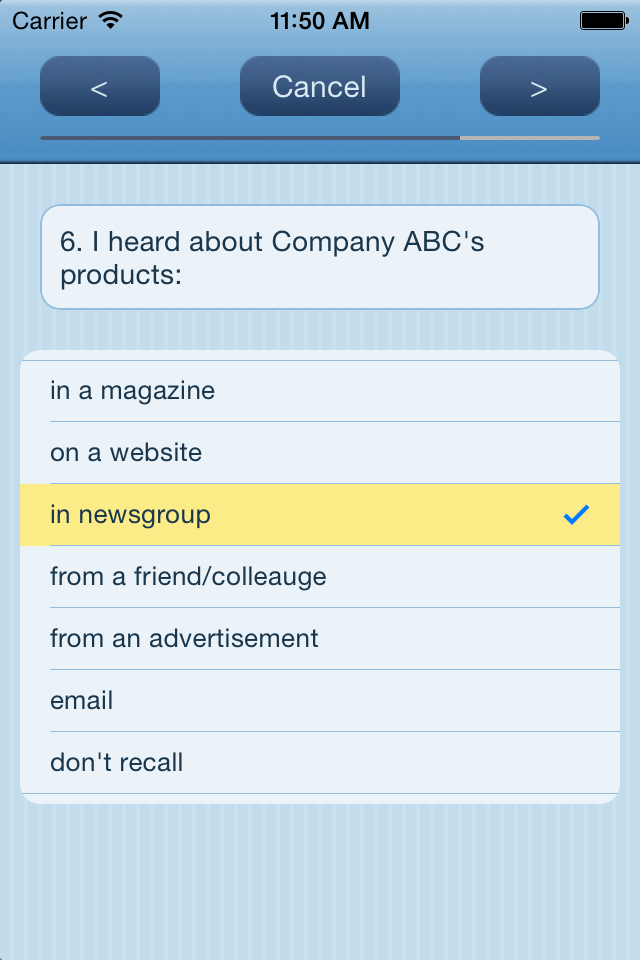Tap the Cancel button

(320, 87)
